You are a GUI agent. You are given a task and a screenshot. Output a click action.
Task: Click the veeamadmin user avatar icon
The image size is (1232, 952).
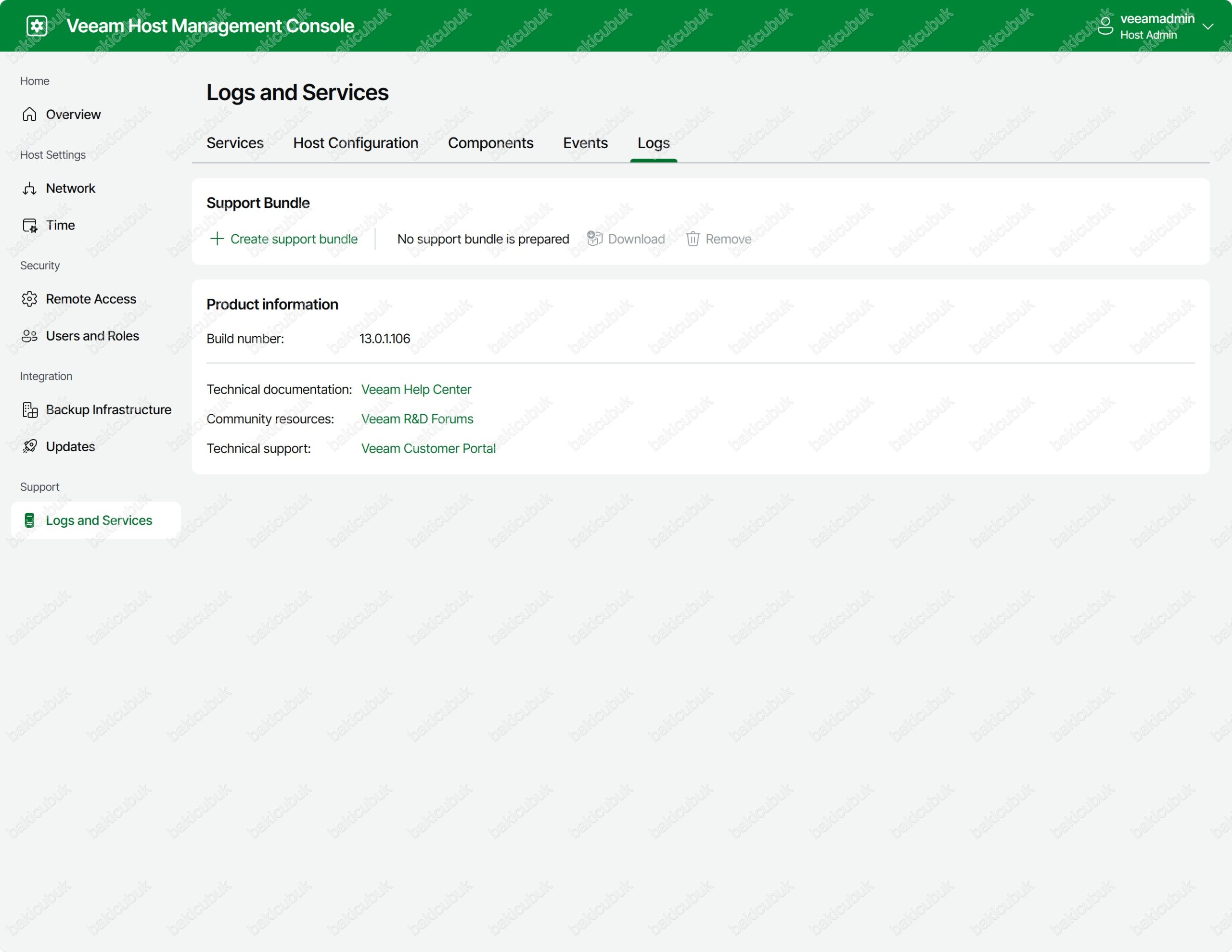1105,26
